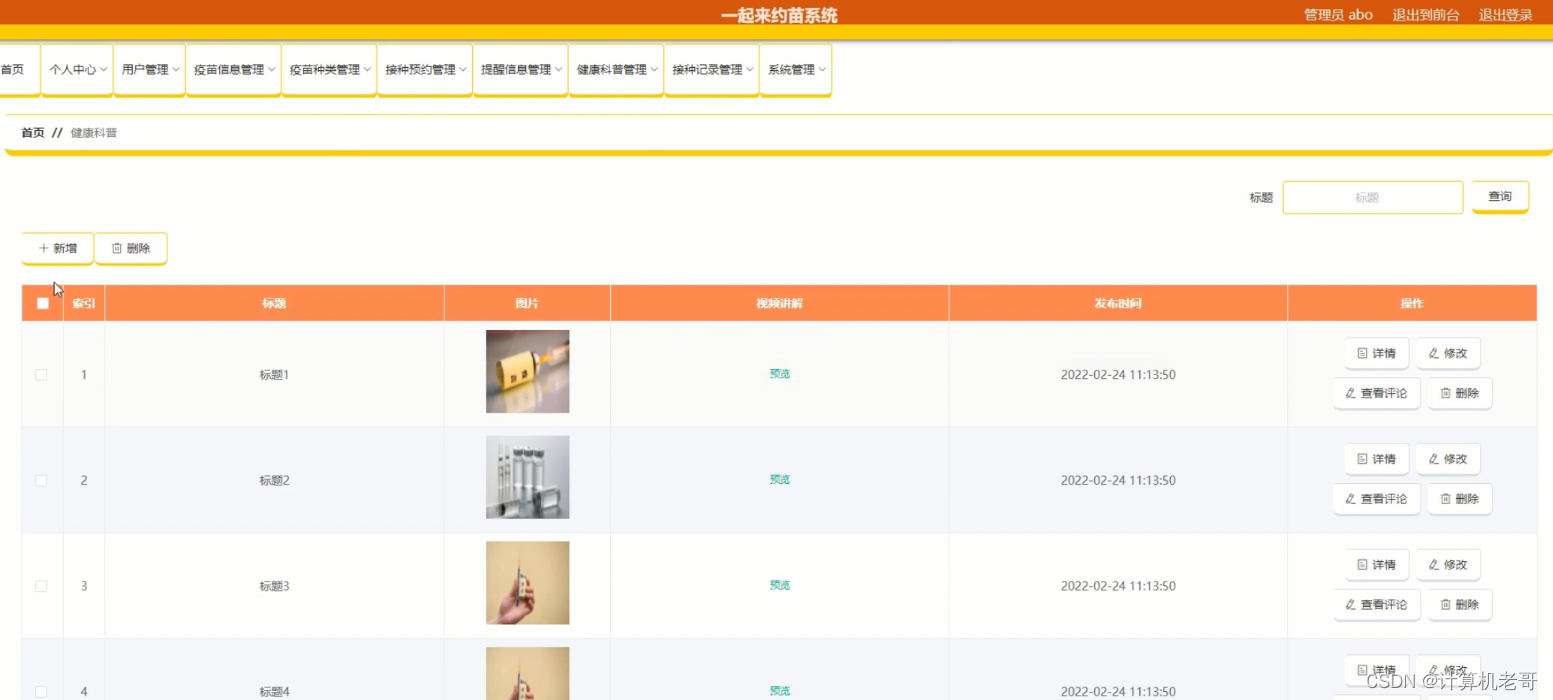Click trash icon 删除 in row 3
This screenshot has width=1553, height=700.
(x=1445, y=605)
